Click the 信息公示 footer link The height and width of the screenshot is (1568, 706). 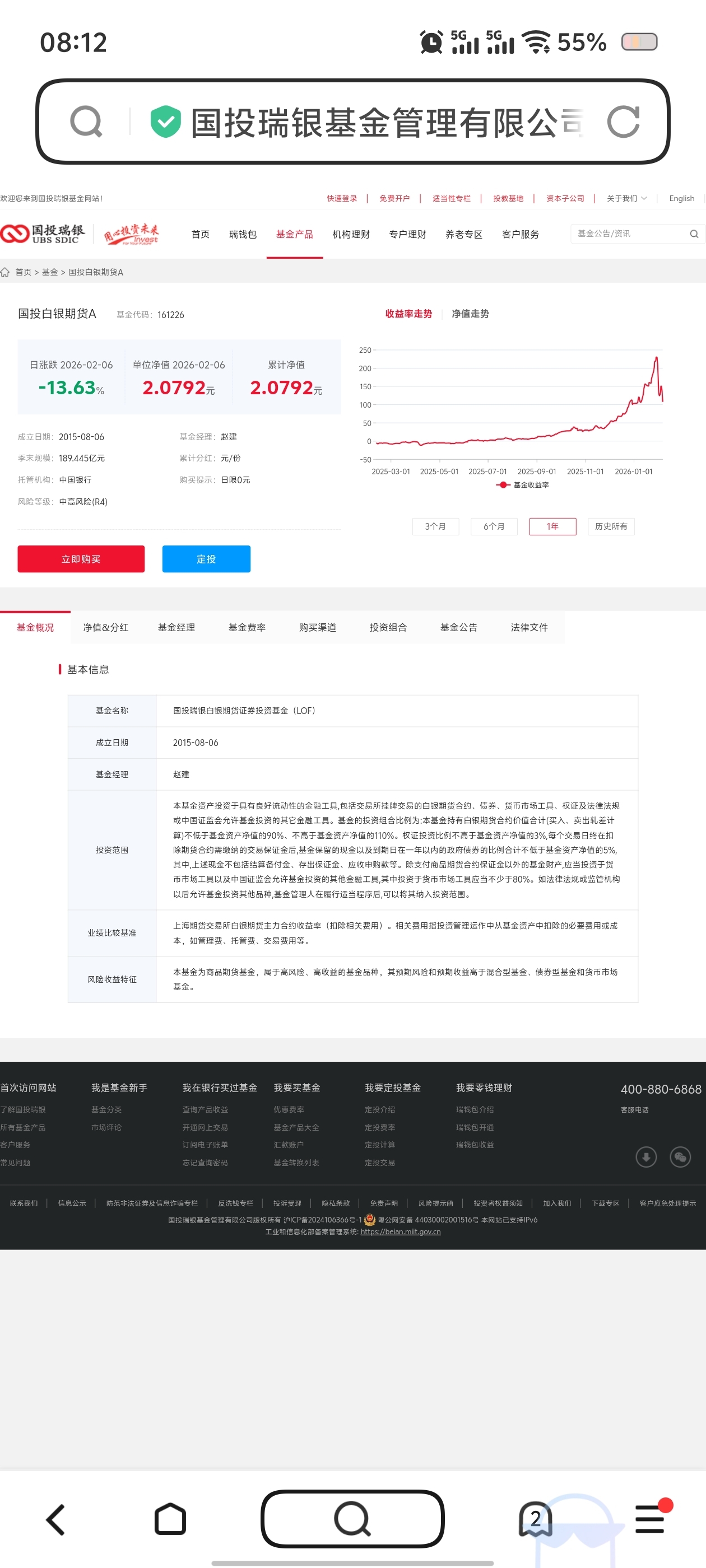tap(72, 1203)
